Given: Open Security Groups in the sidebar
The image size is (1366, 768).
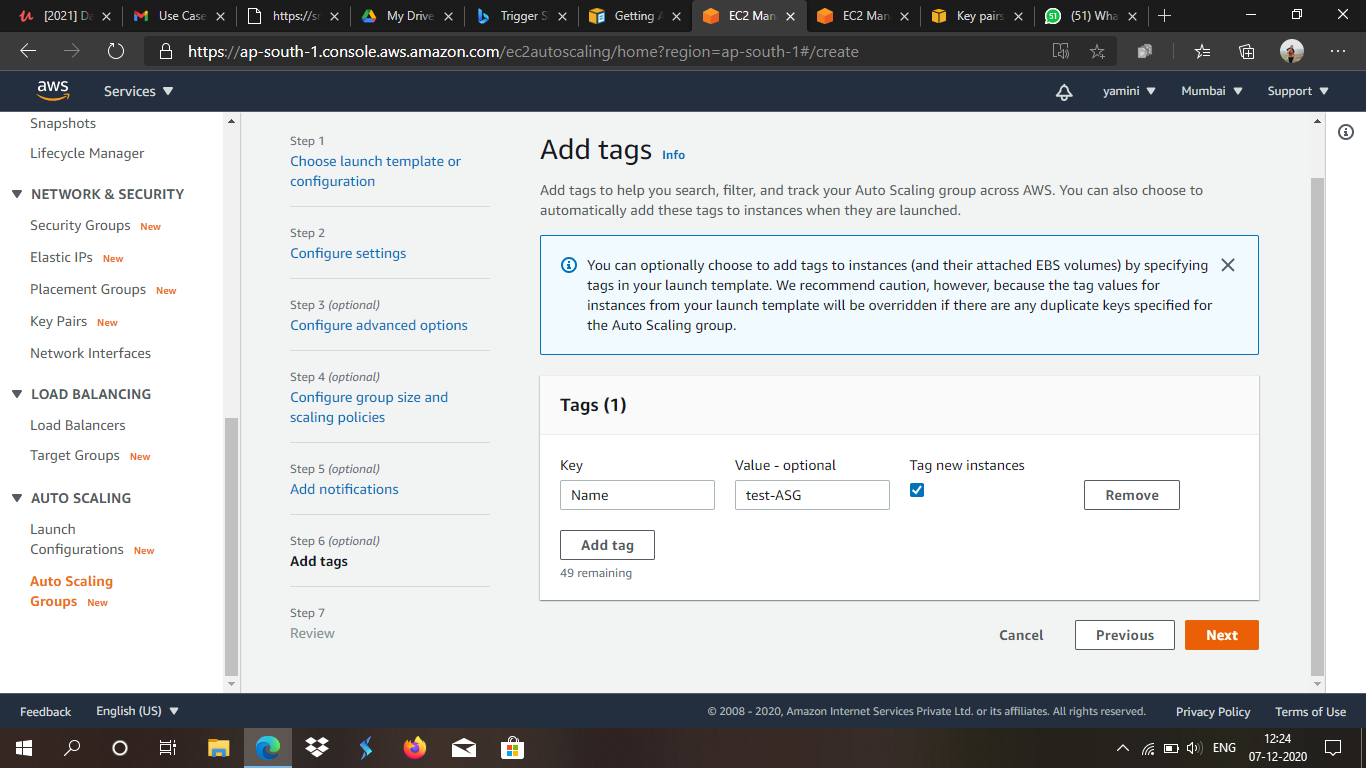Looking at the screenshot, I should pyautogui.click(x=80, y=225).
